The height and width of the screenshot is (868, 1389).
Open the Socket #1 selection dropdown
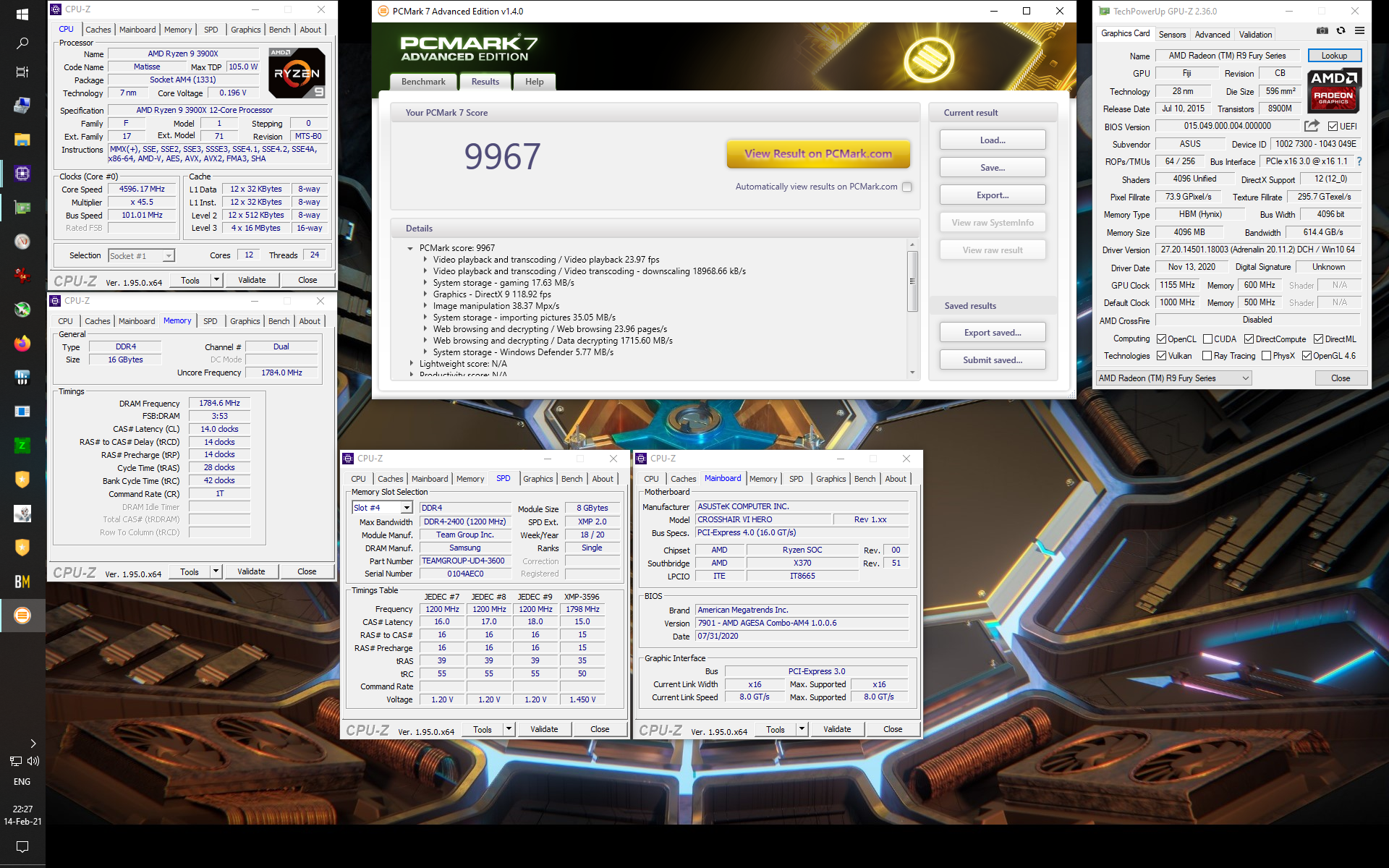point(142,256)
